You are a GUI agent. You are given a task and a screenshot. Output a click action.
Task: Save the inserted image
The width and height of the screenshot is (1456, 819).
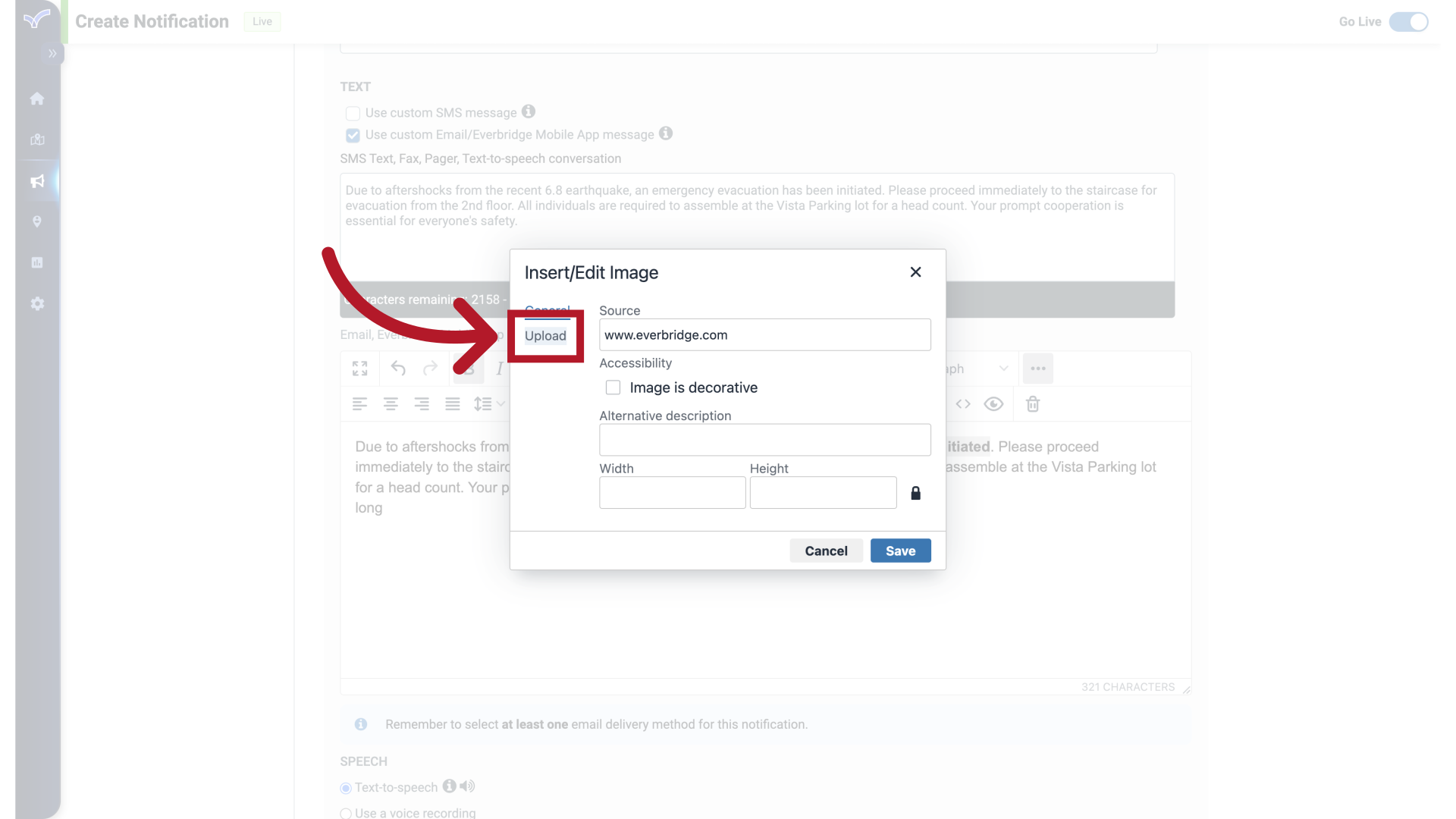click(900, 551)
